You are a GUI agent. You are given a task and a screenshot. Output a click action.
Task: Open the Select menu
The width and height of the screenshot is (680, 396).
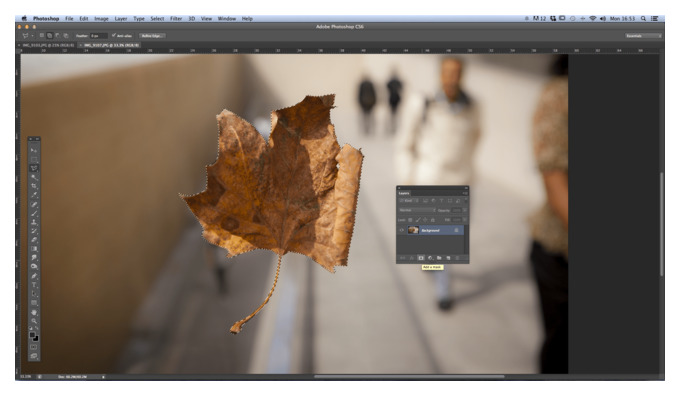tap(157, 19)
